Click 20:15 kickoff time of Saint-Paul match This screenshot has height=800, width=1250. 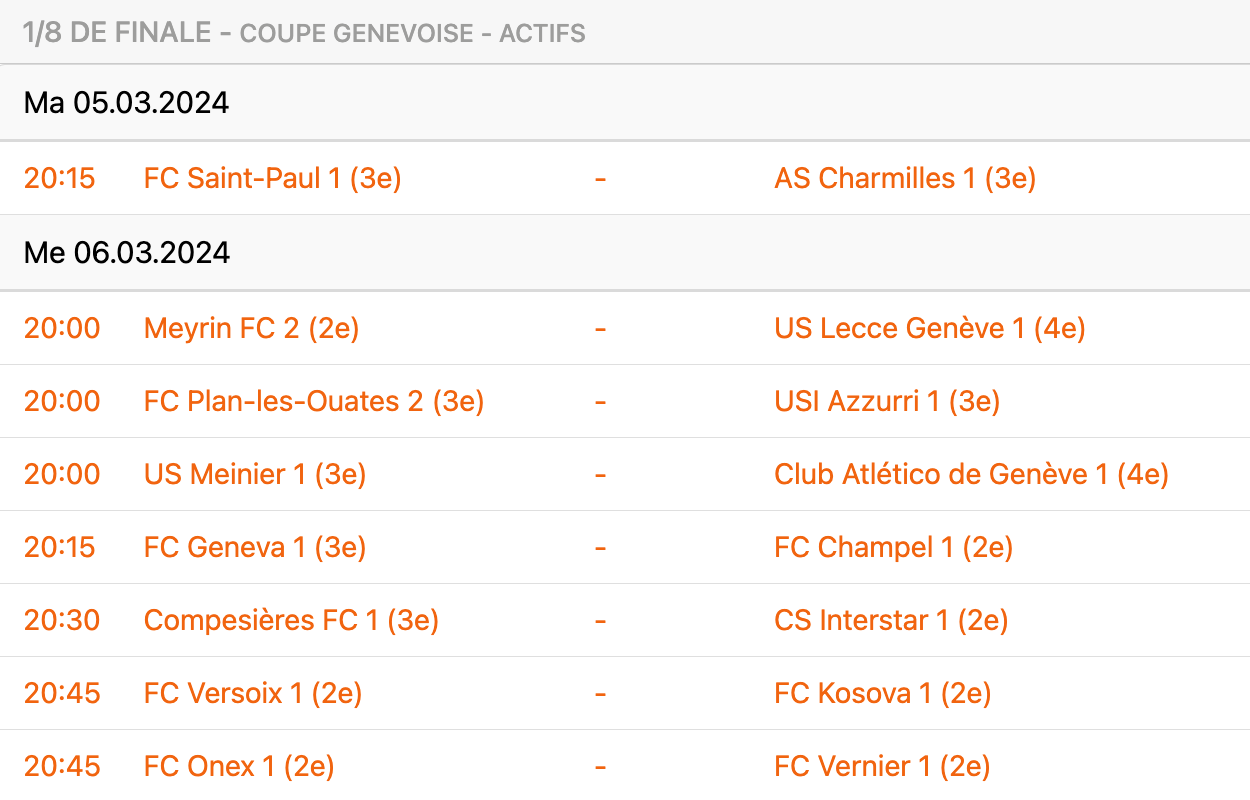point(60,179)
